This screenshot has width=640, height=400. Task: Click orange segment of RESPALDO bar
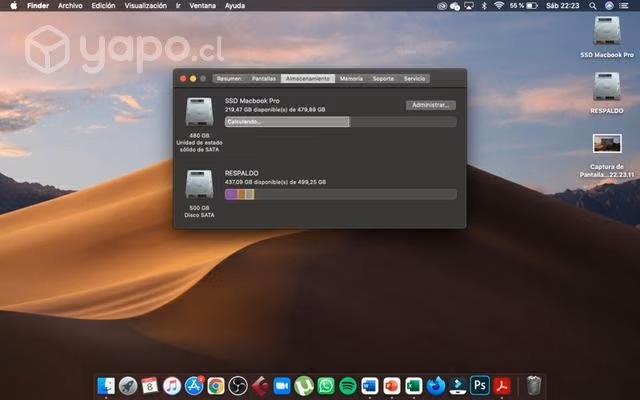coord(242,194)
